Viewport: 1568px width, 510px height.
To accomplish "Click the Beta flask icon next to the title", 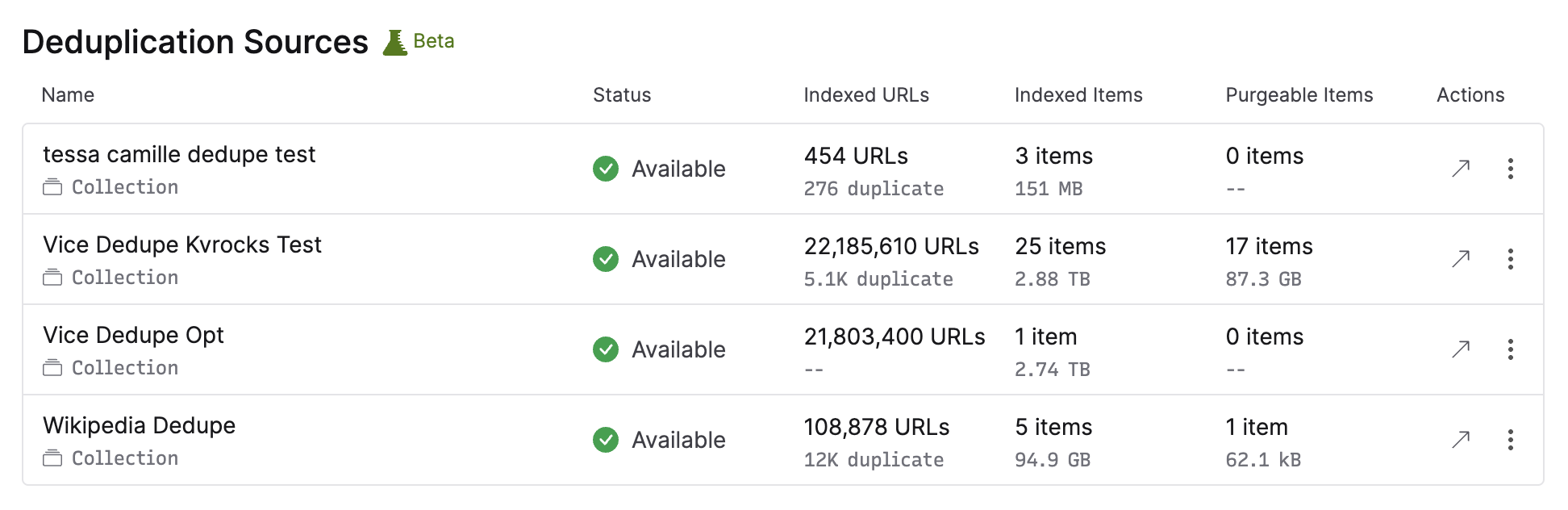I will point(395,40).
